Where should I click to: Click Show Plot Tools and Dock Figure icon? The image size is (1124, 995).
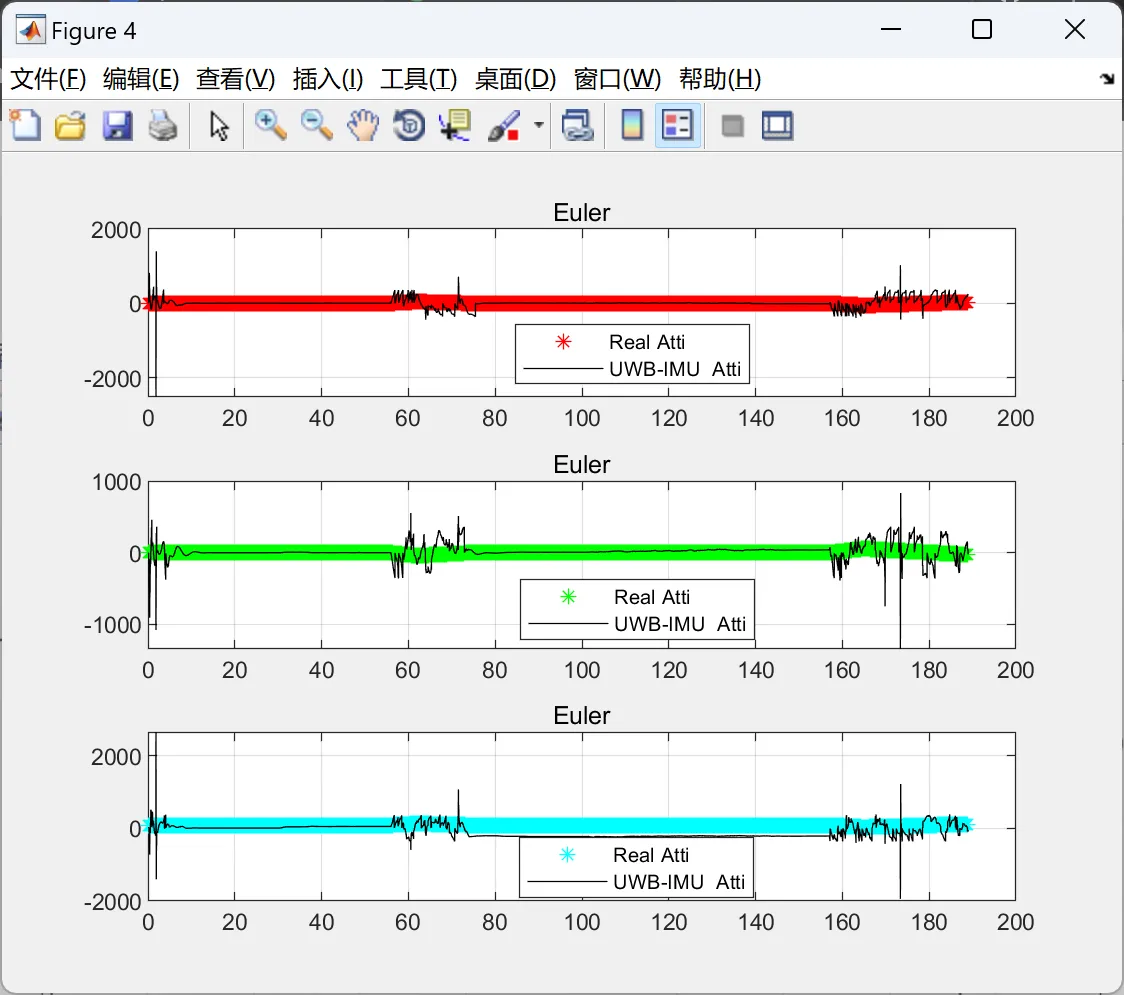(777, 125)
